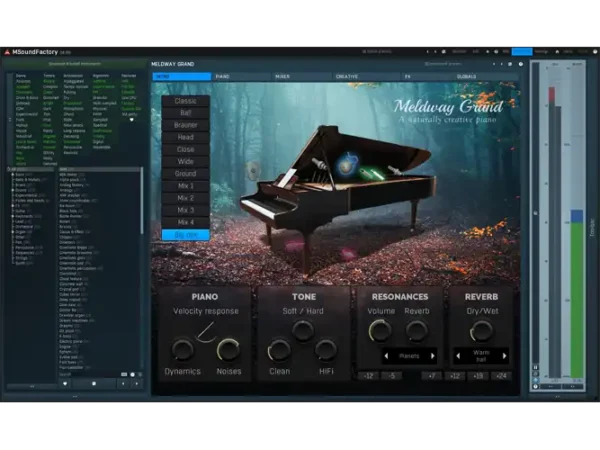Screen dimensions: 600x450
Task: Click the Dynamics knob
Action: click(x=183, y=350)
